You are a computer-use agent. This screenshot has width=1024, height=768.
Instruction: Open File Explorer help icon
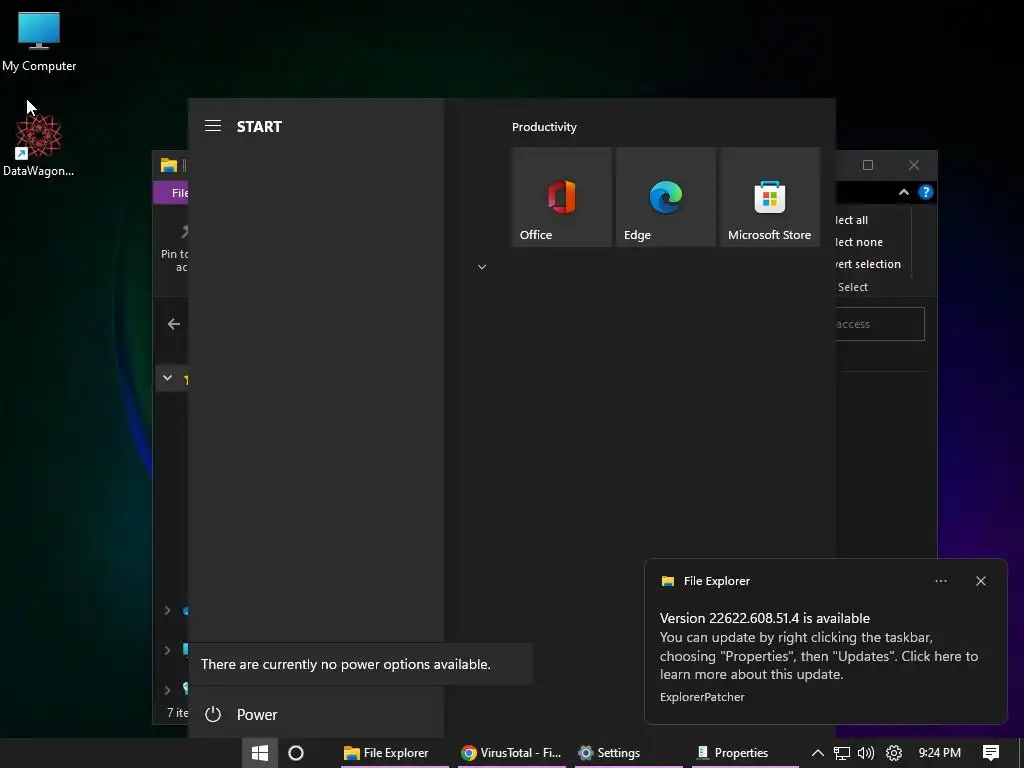[925, 192]
